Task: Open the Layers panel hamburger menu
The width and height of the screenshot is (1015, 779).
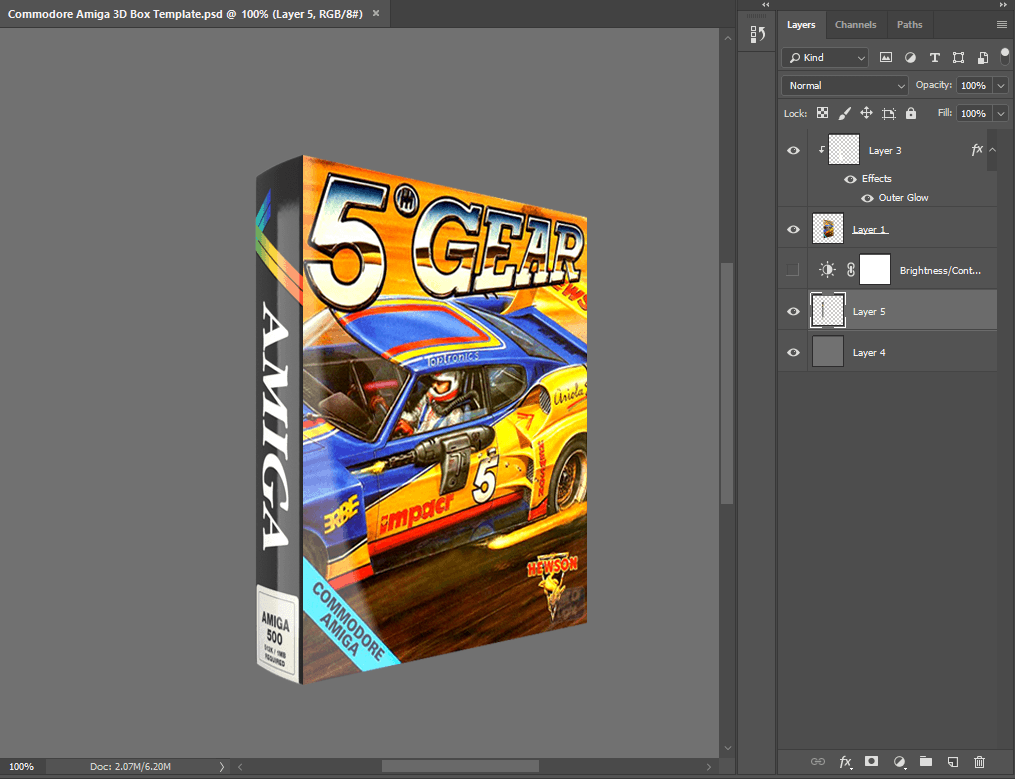Action: (x=1002, y=24)
